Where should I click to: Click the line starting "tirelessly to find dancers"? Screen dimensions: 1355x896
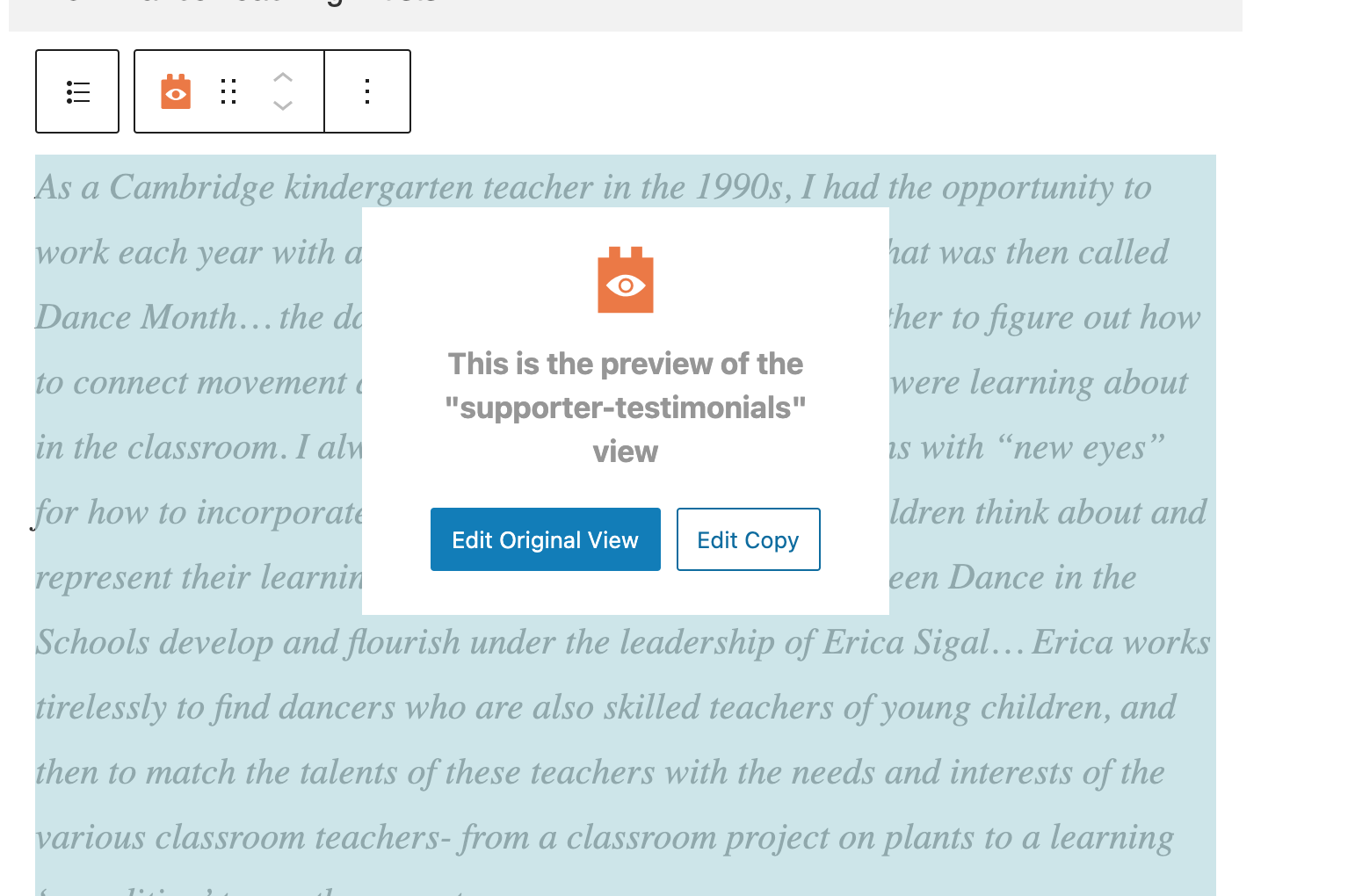605,707
